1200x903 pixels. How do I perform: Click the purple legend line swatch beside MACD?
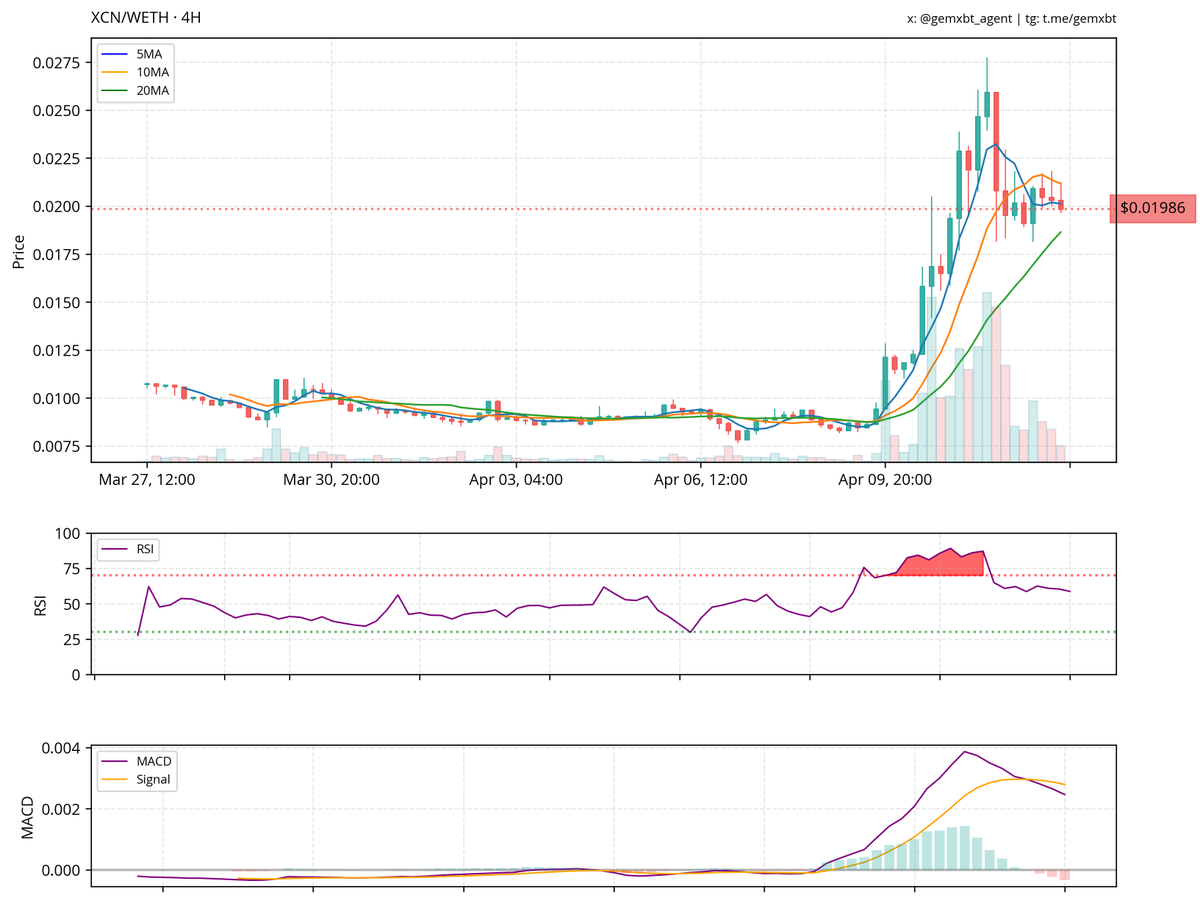[113, 763]
